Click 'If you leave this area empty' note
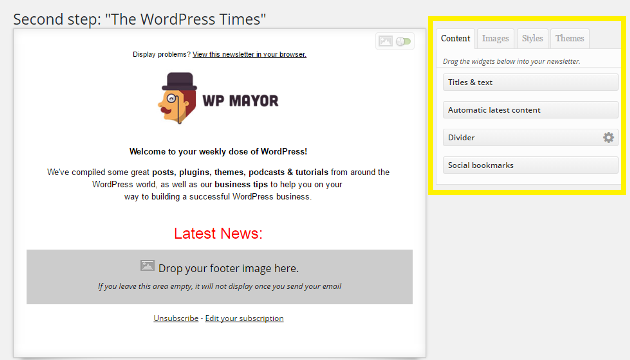The height and width of the screenshot is (360, 630). pos(219,286)
